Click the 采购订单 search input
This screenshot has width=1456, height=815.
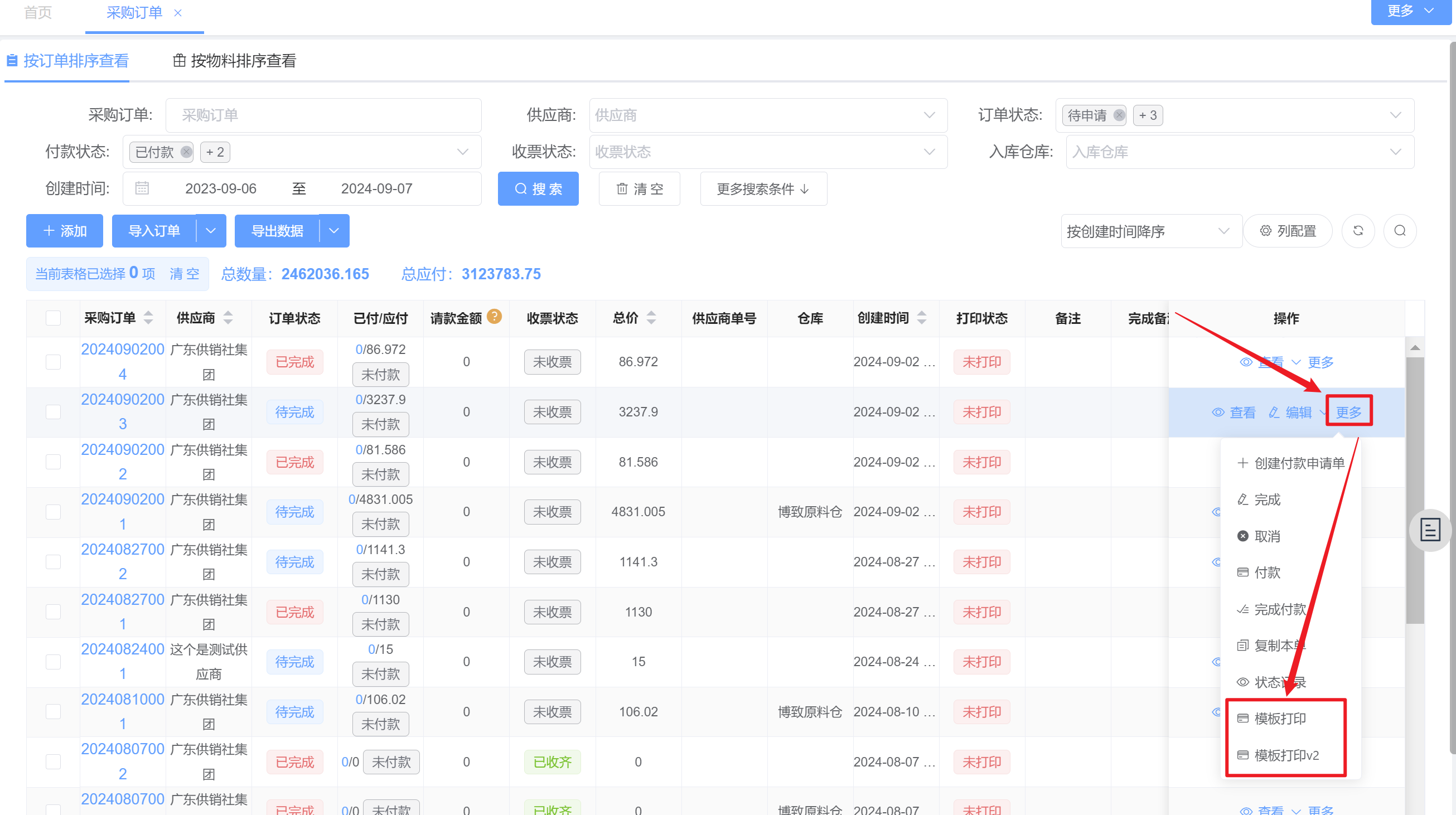[x=323, y=115]
